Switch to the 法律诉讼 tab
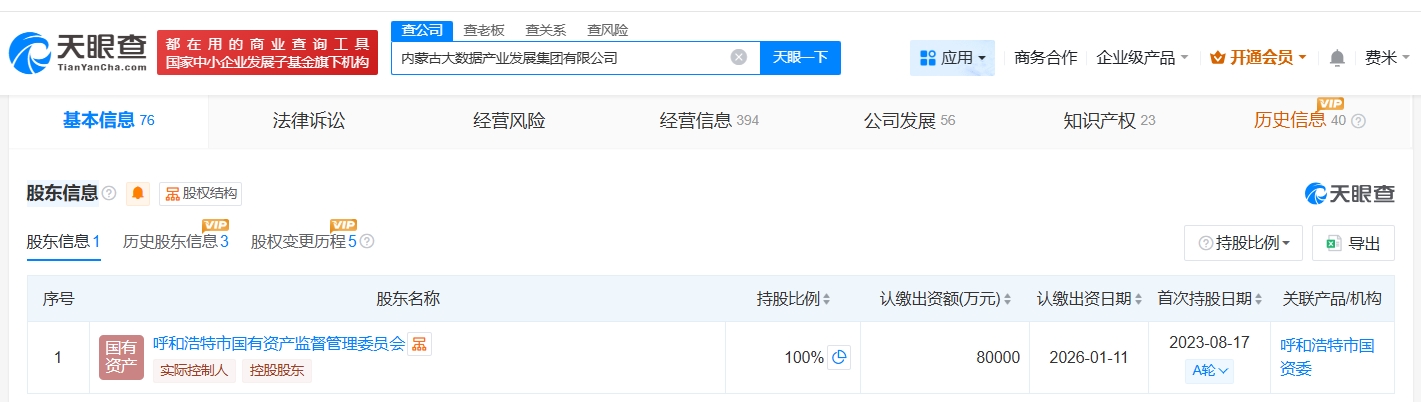Image resolution: width=1421 pixels, height=402 pixels. (309, 121)
